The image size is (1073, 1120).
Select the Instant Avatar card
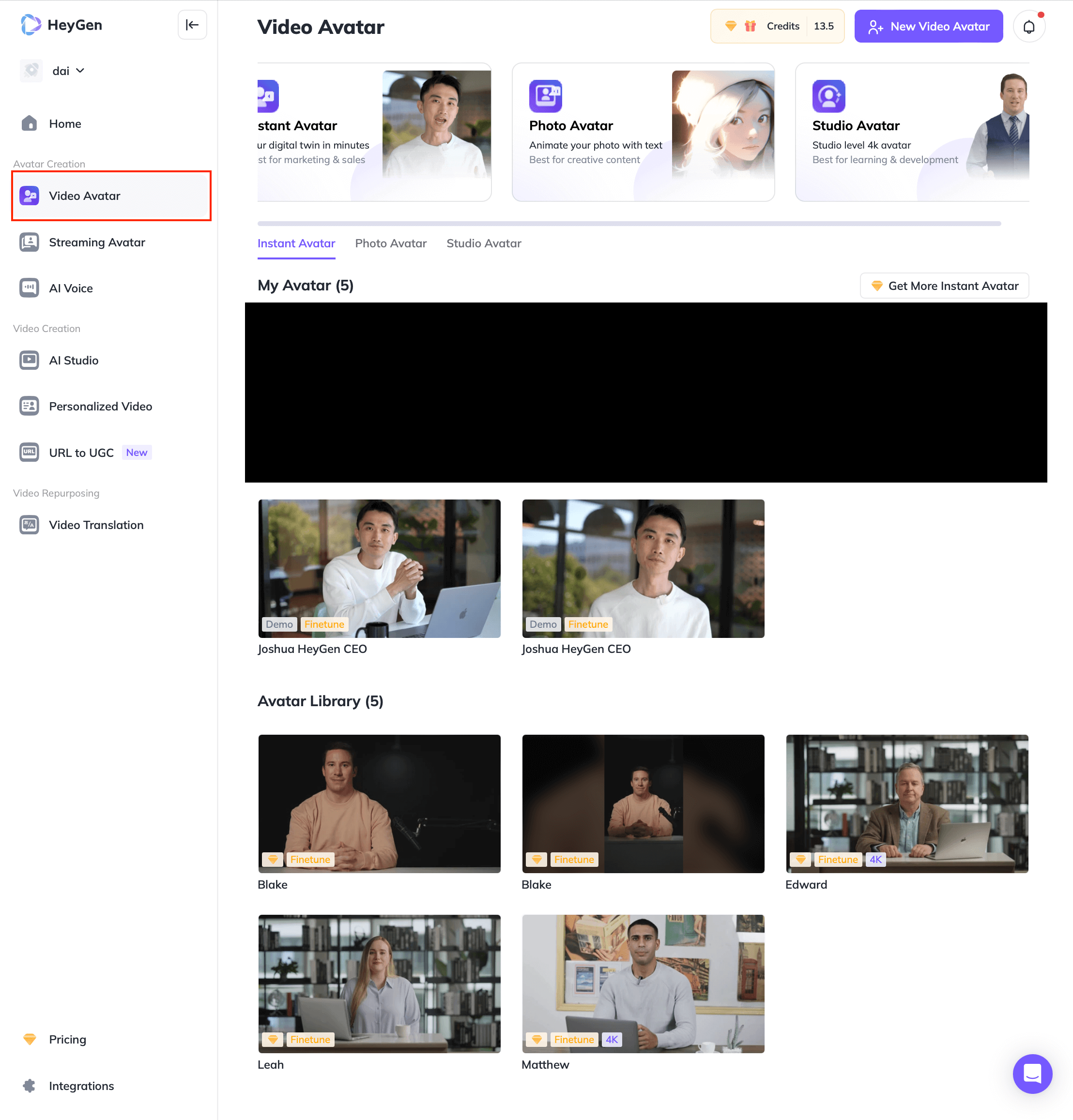pos(374,132)
